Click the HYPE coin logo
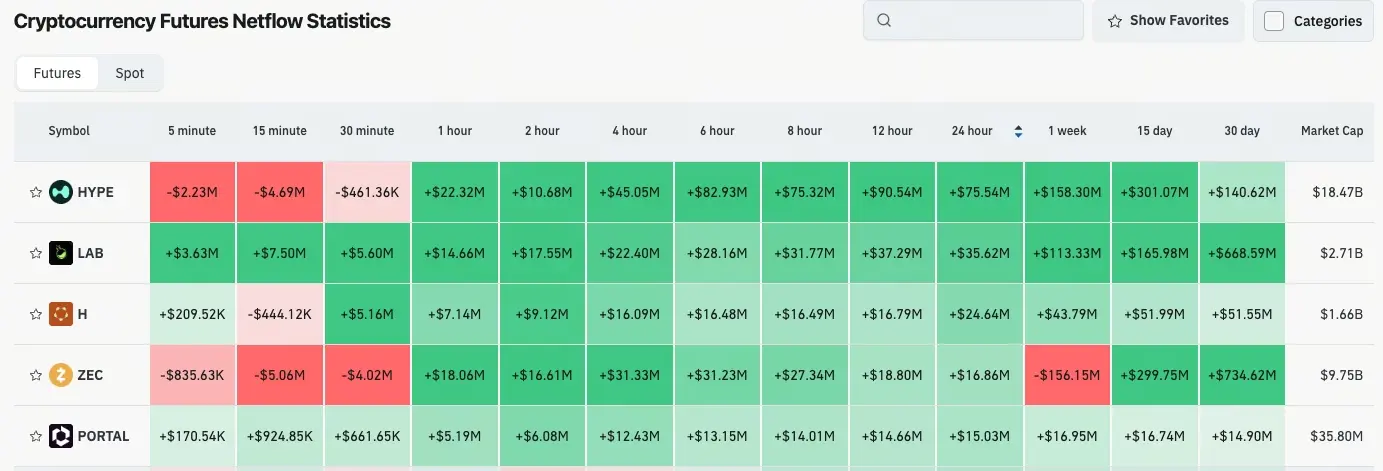The image size is (1383, 471). pos(61,192)
